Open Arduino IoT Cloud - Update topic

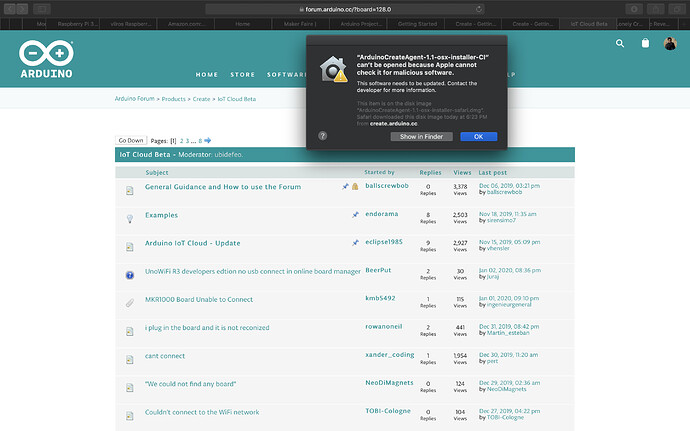click(x=193, y=243)
